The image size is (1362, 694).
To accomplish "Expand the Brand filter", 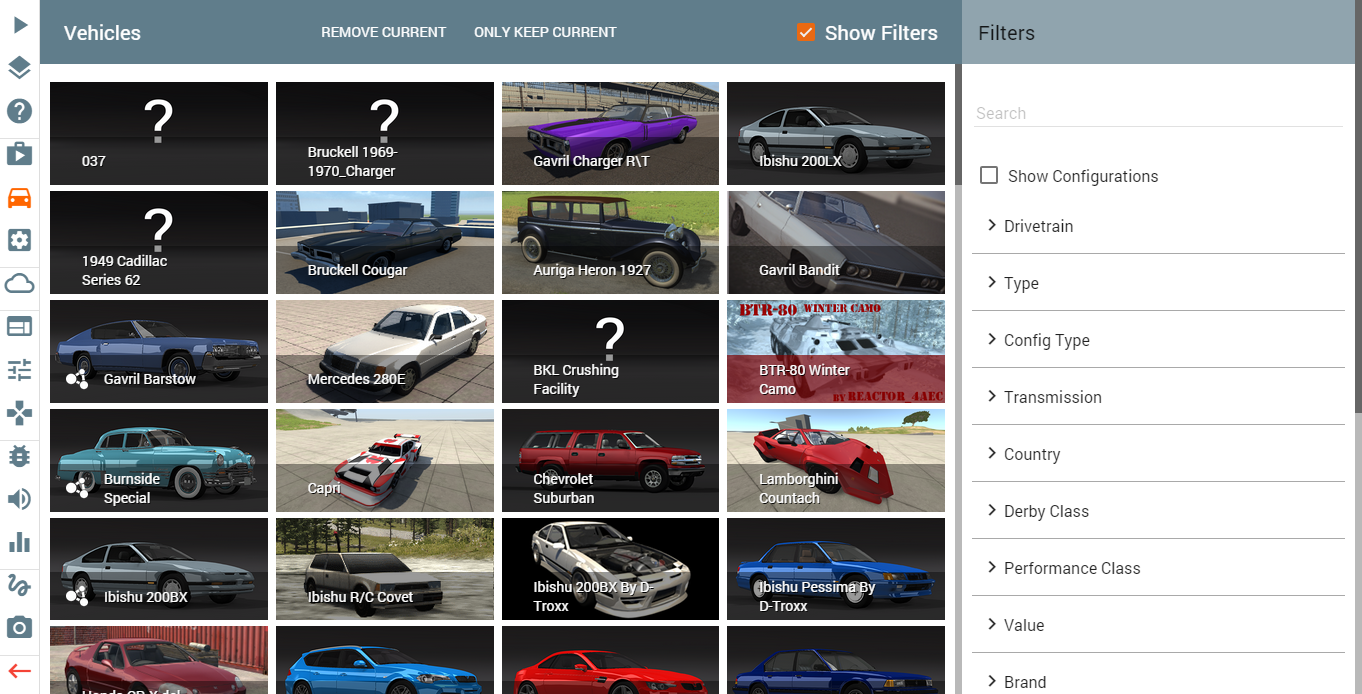I will click(1158, 680).
